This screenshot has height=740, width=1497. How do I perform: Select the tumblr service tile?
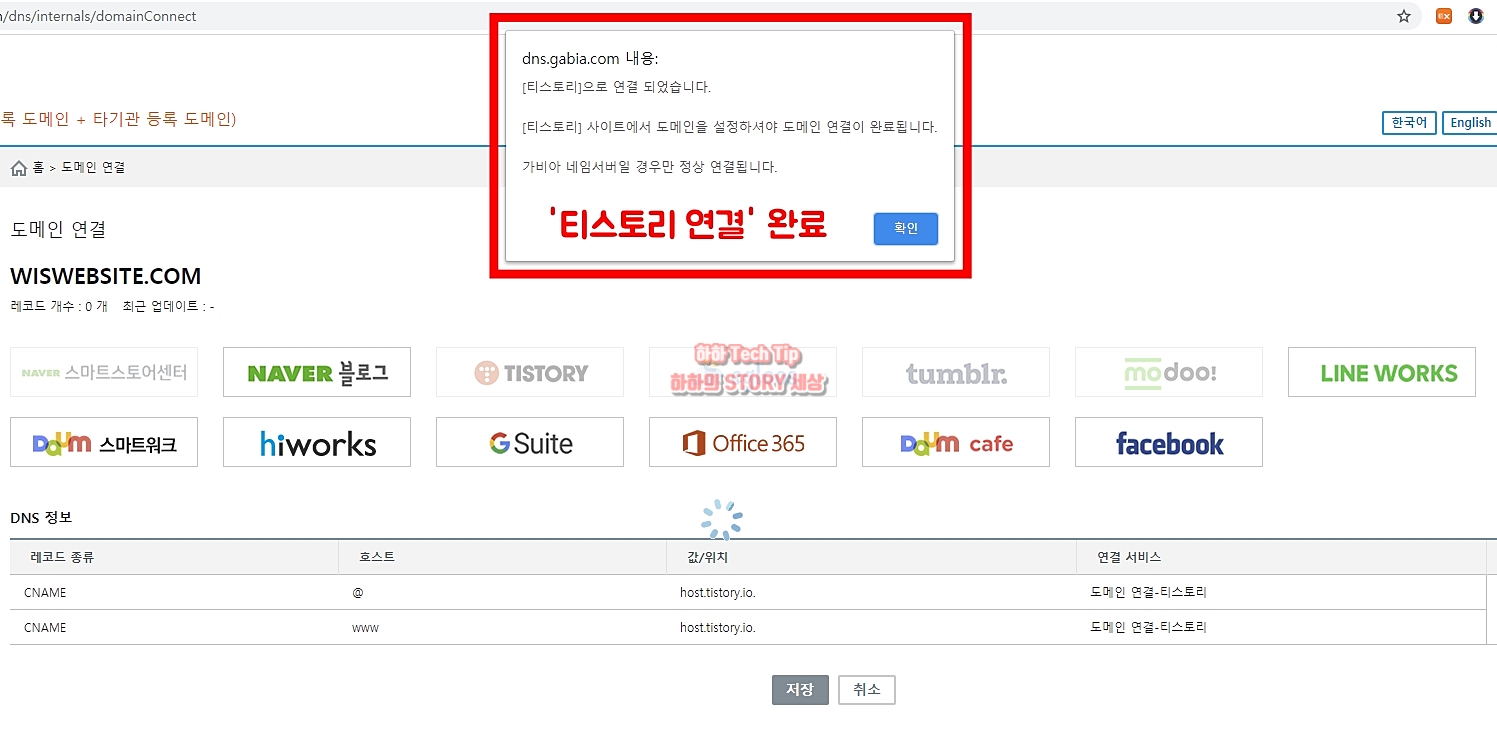(x=956, y=372)
